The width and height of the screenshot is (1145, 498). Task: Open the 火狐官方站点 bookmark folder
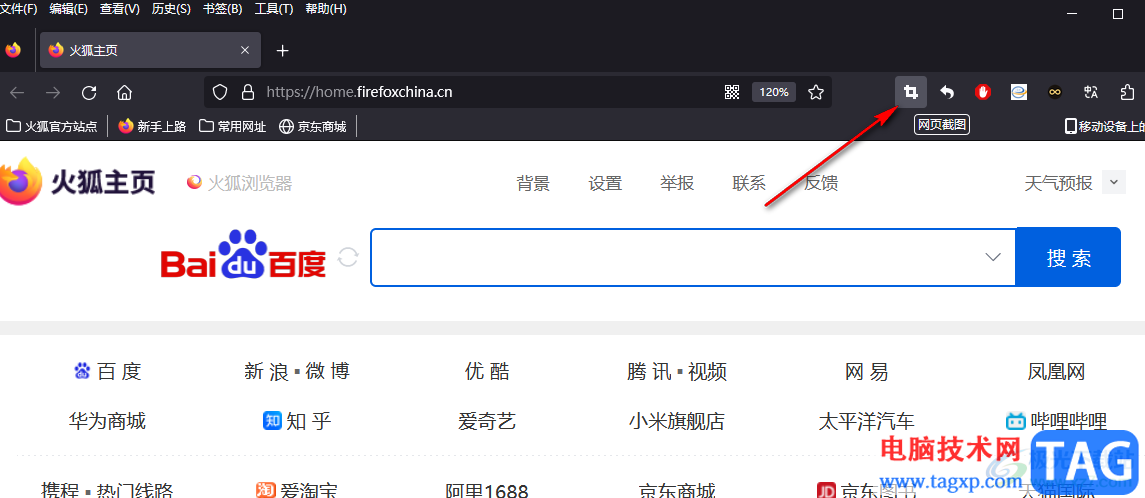pos(52,126)
